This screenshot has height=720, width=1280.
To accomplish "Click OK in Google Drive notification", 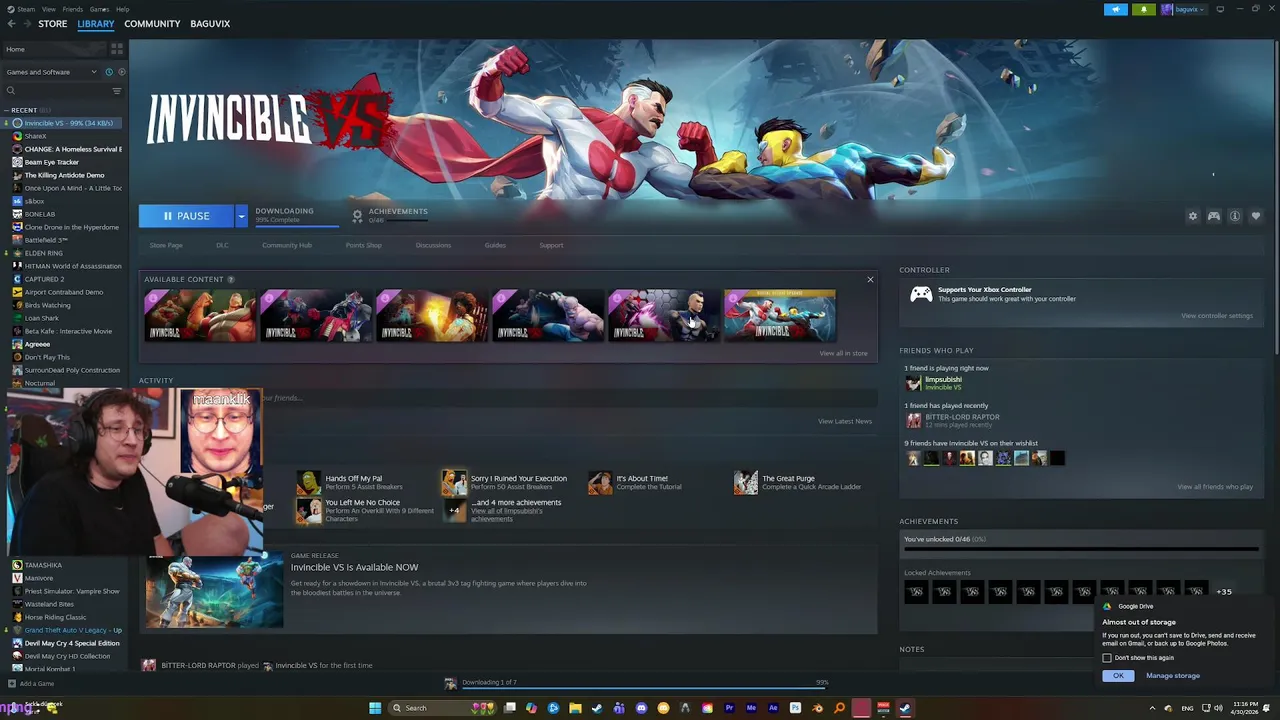I will point(1118,676).
